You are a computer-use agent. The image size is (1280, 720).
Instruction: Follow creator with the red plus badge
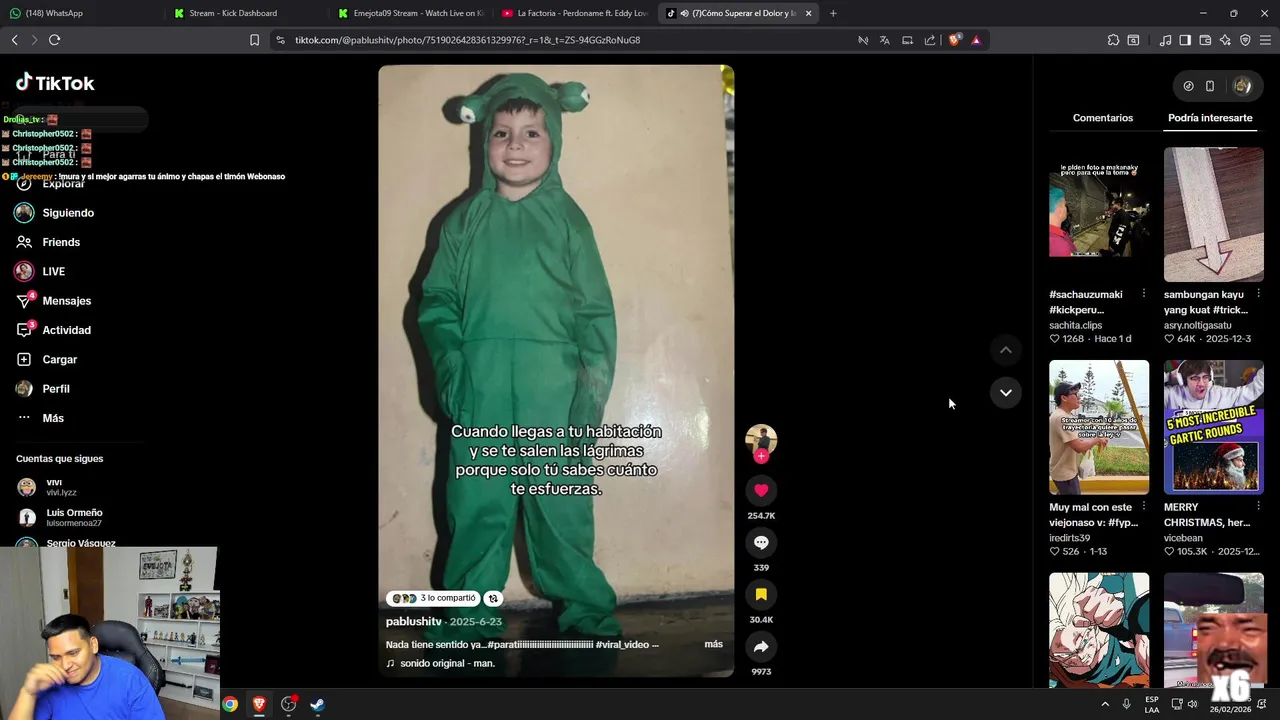click(761, 456)
